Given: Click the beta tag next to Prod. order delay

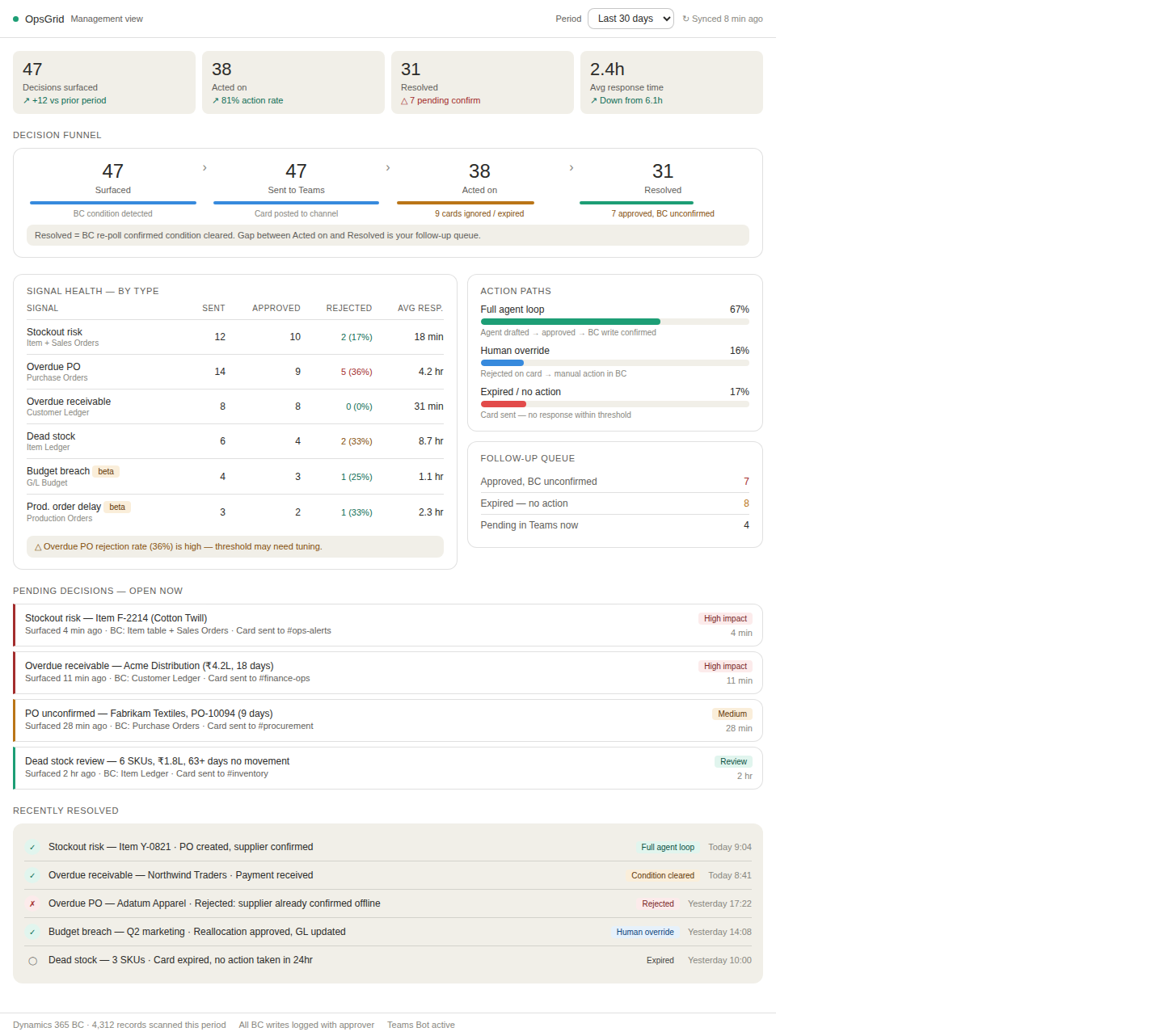Looking at the screenshot, I should [117, 507].
